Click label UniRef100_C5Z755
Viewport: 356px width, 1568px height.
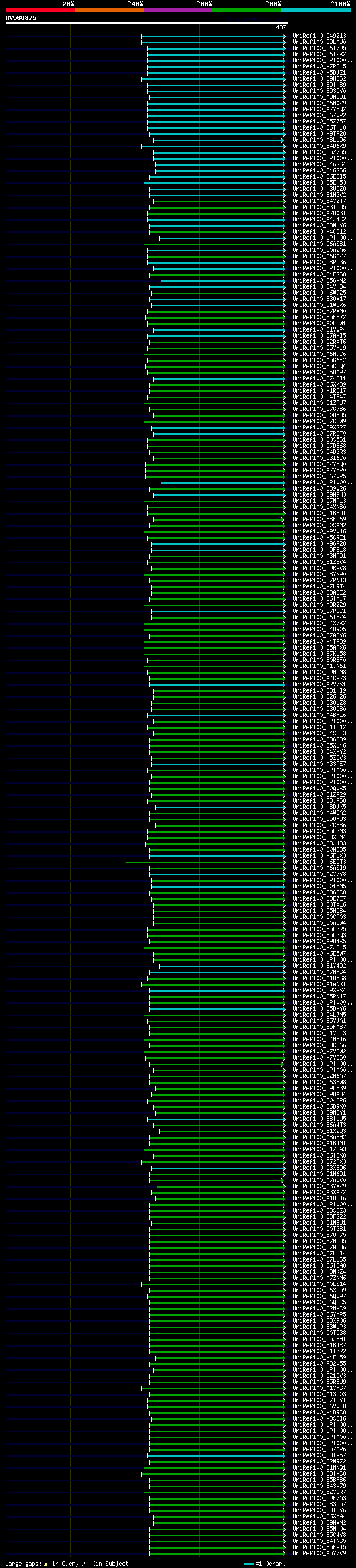[319, 152]
